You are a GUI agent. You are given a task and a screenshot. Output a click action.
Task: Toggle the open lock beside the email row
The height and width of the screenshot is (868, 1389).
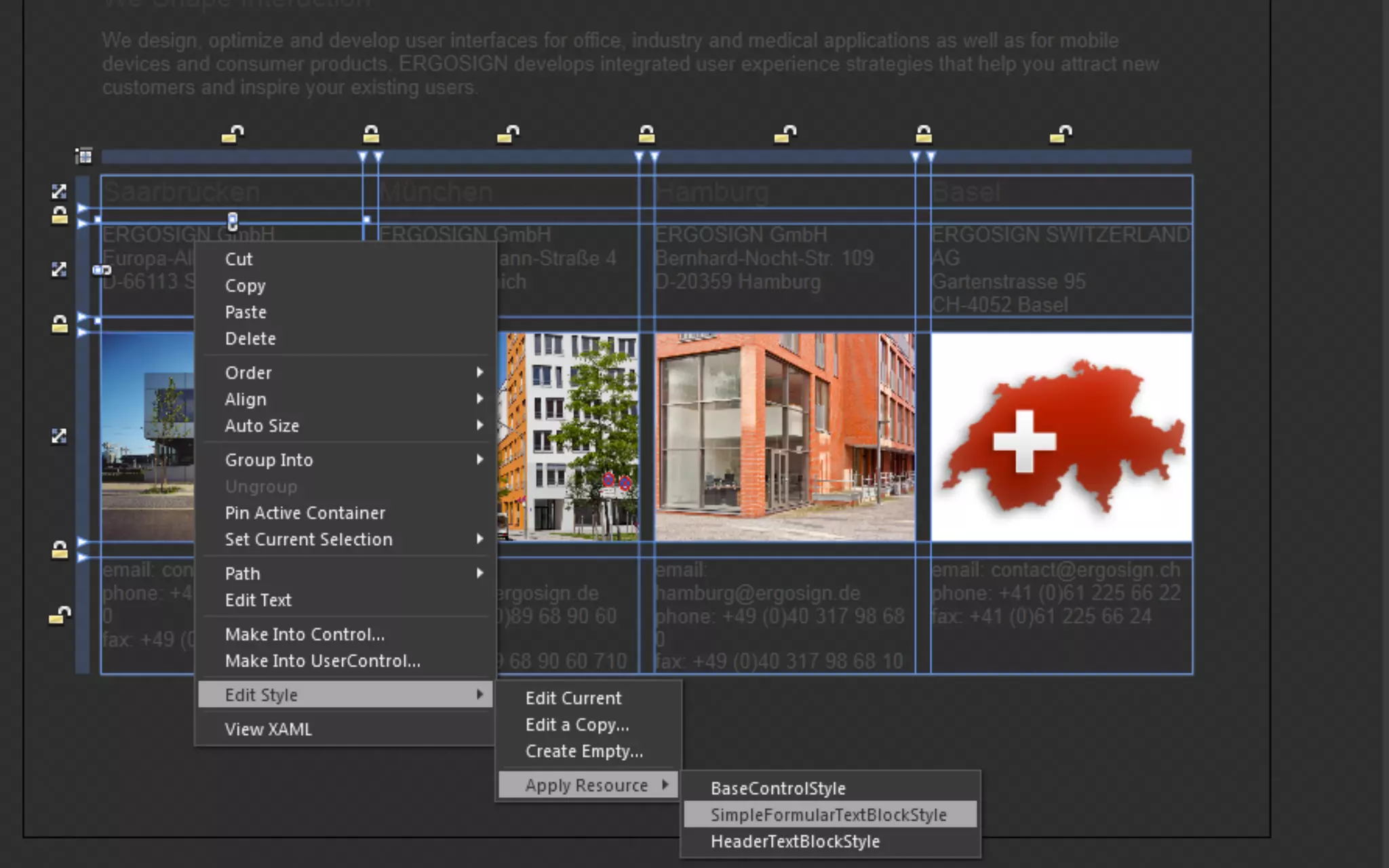pyautogui.click(x=60, y=615)
